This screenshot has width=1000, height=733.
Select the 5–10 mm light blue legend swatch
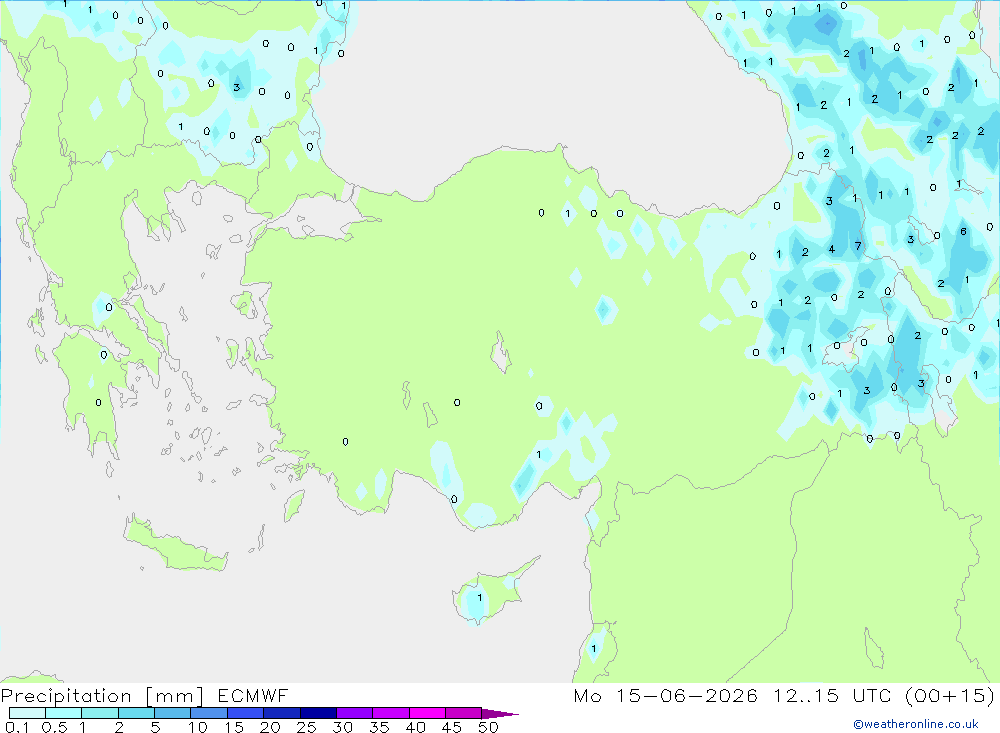pos(173,713)
